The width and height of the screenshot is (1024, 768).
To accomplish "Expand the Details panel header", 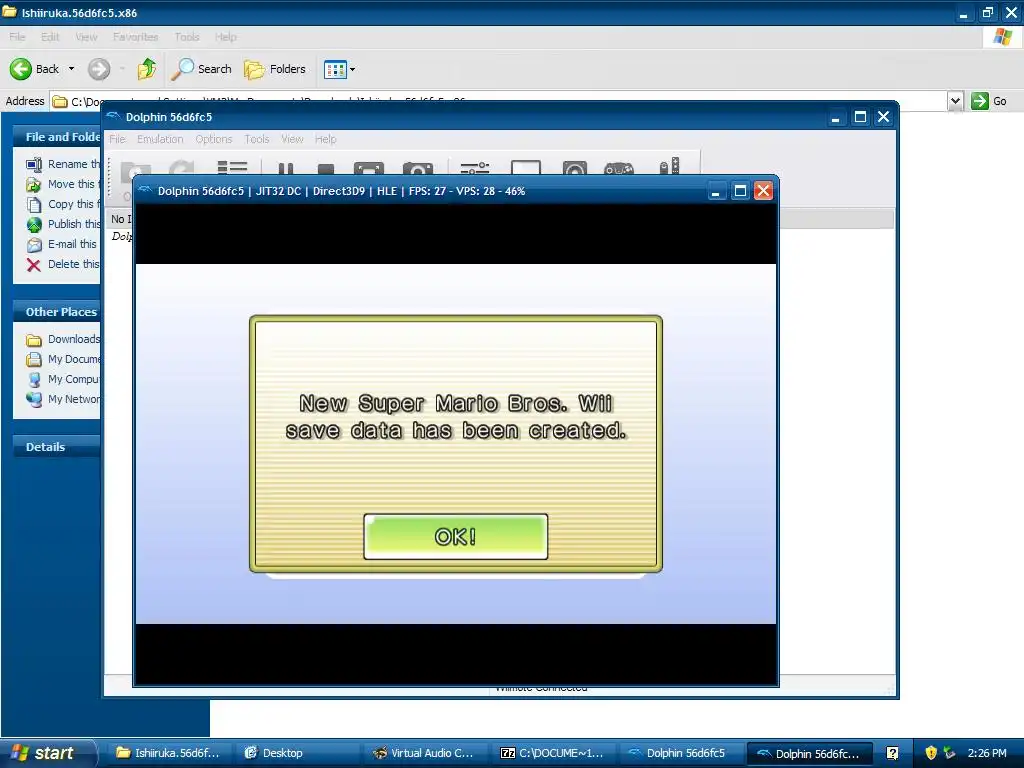I will coord(57,447).
